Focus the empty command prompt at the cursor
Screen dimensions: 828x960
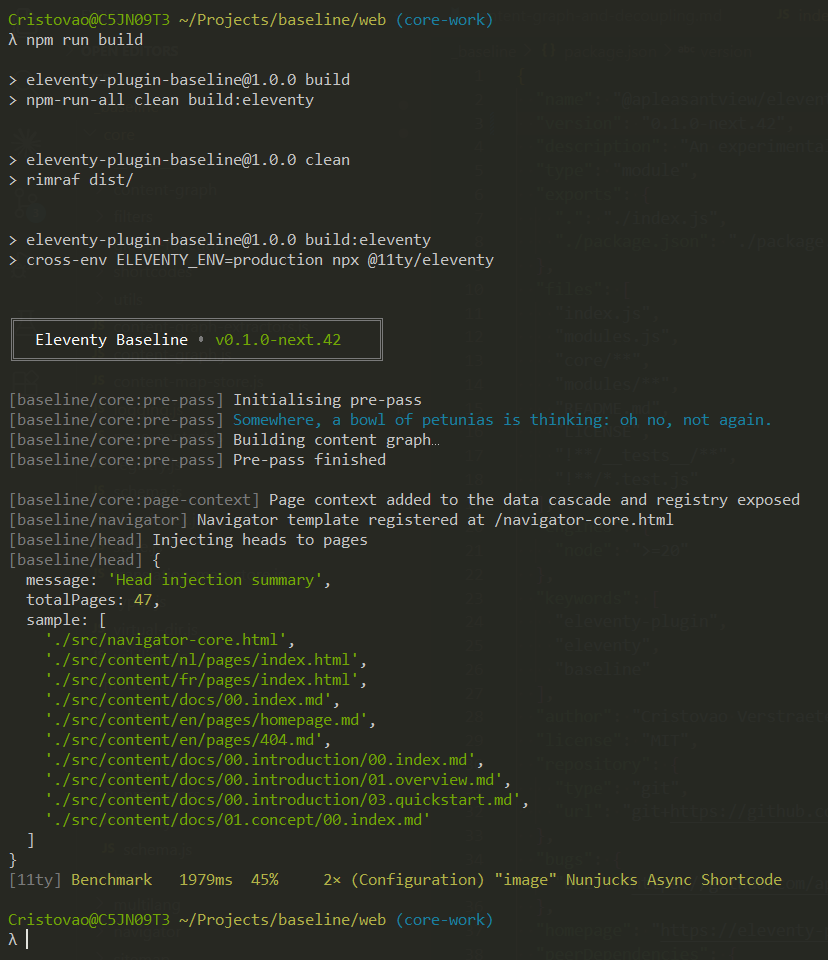tap(27, 940)
